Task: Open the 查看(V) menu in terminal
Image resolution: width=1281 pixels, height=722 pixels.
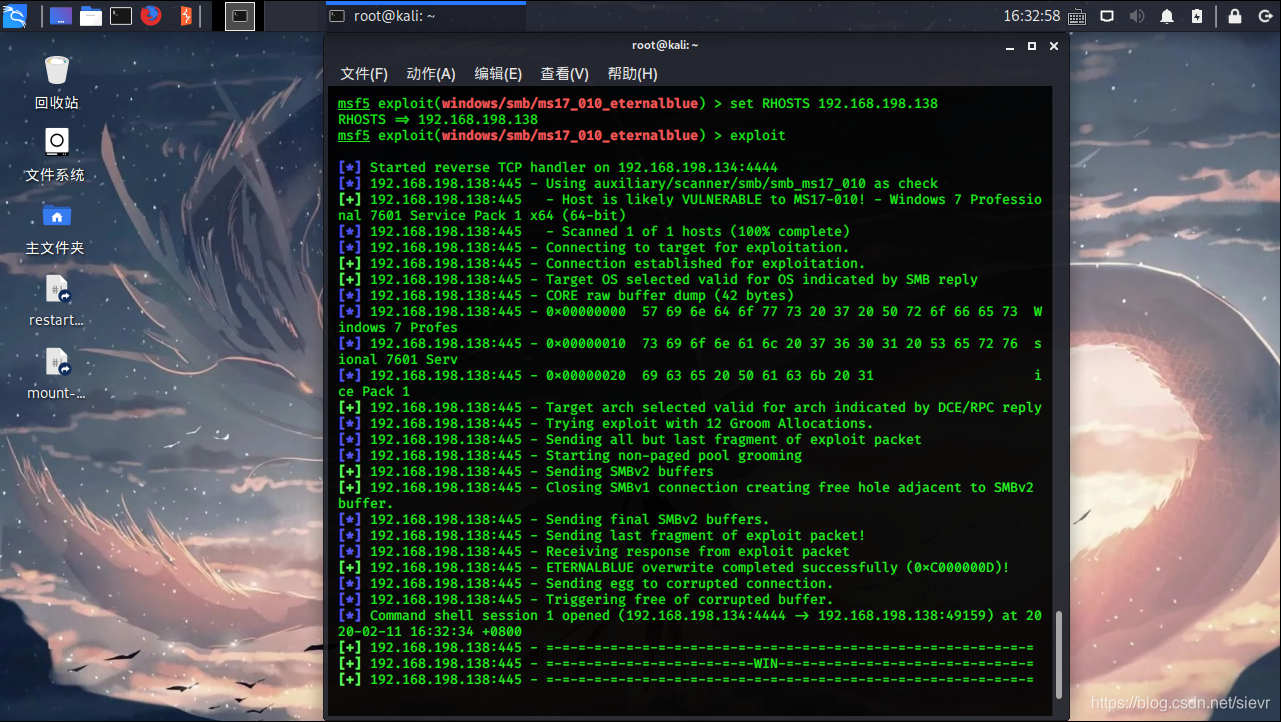Action: pos(564,74)
